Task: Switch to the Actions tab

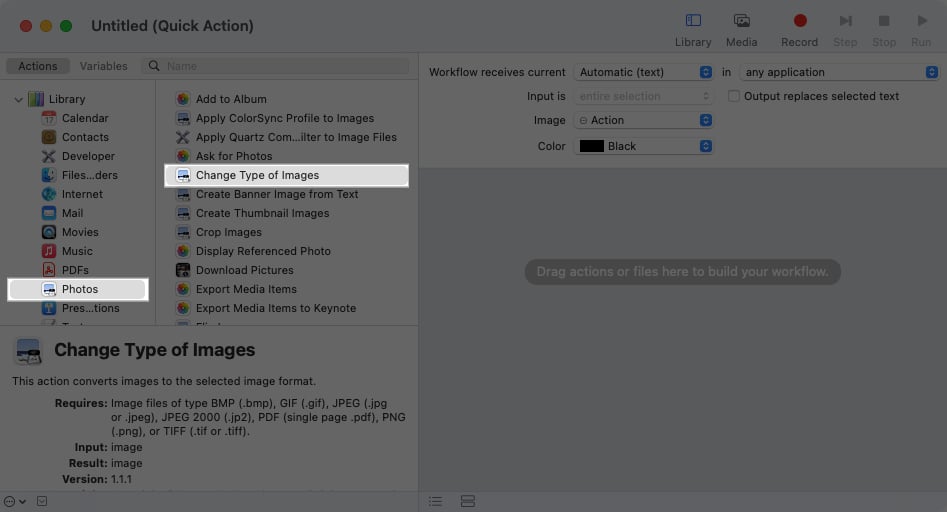Action: point(37,66)
